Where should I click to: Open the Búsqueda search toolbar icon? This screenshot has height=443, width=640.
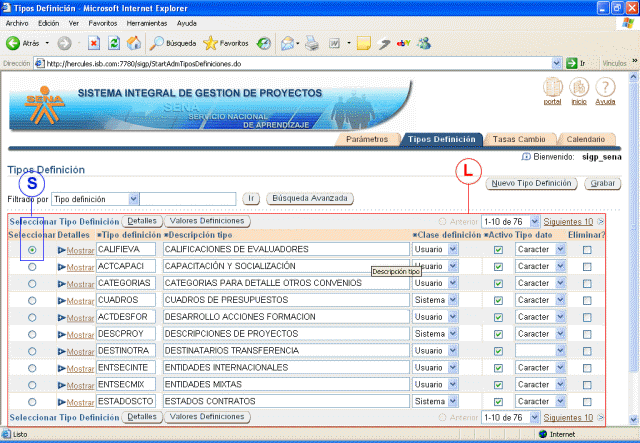click(156, 43)
